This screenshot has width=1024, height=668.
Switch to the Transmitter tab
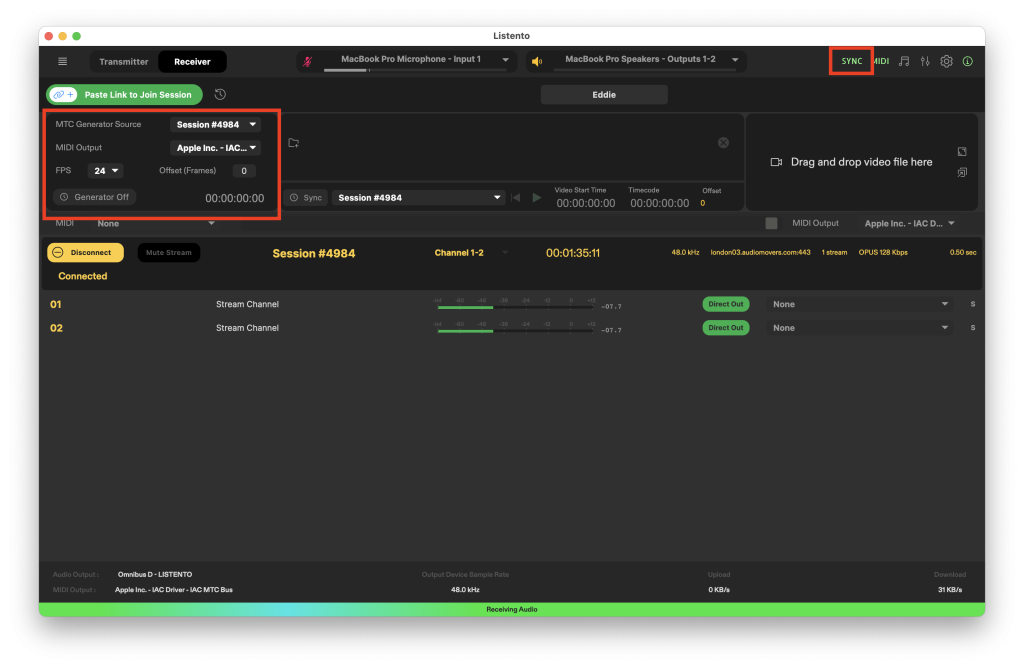coord(123,61)
